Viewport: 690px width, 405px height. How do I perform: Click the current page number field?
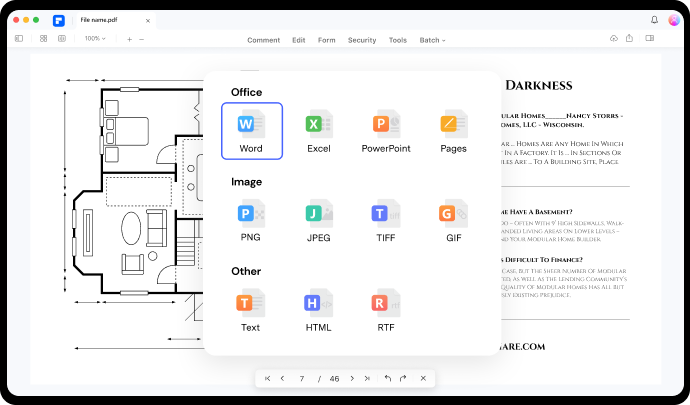tap(302, 379)
